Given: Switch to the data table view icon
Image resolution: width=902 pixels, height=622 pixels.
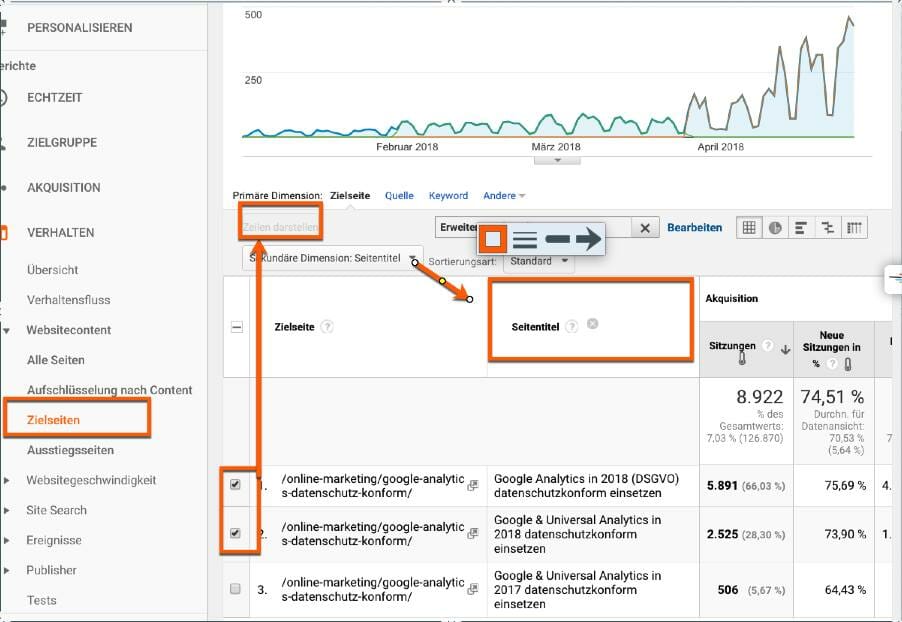Looking at the screenshot, I should (x=748, y=228).
